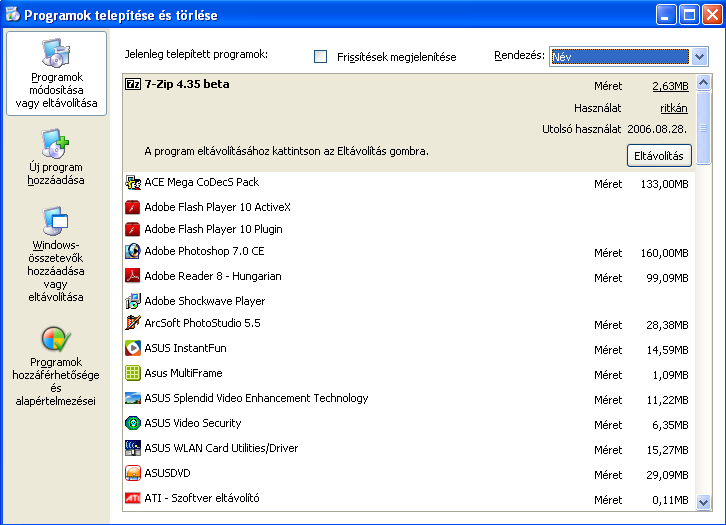Click the 99,09MB size value

pyautogui.click(x=667, y=278)
